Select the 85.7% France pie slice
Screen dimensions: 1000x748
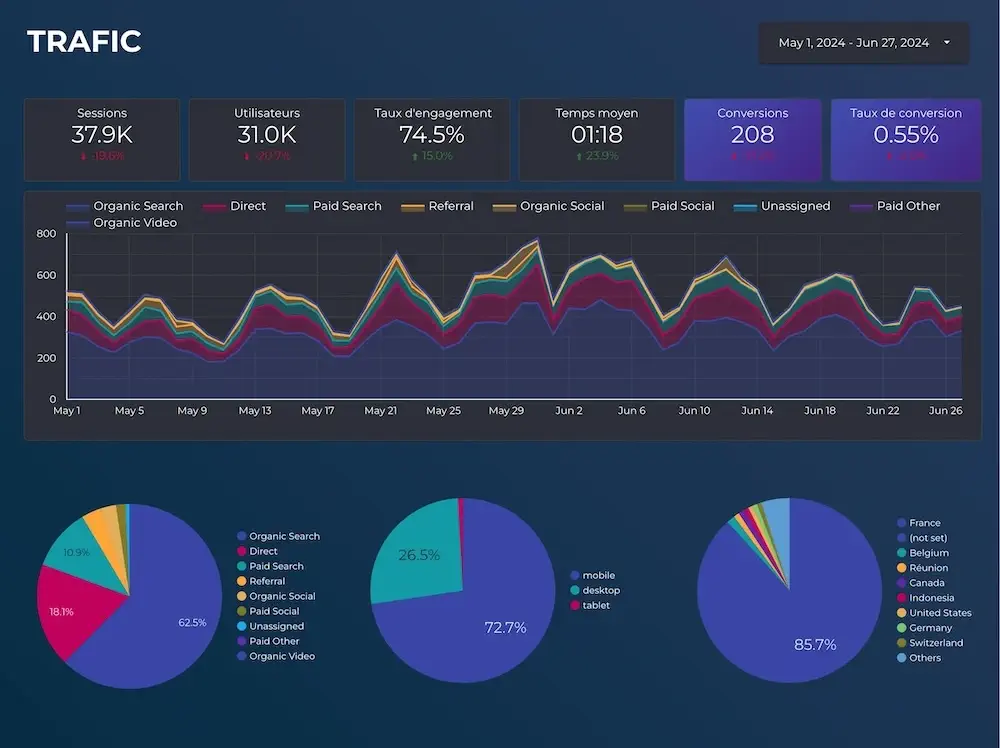coord(790,630)
